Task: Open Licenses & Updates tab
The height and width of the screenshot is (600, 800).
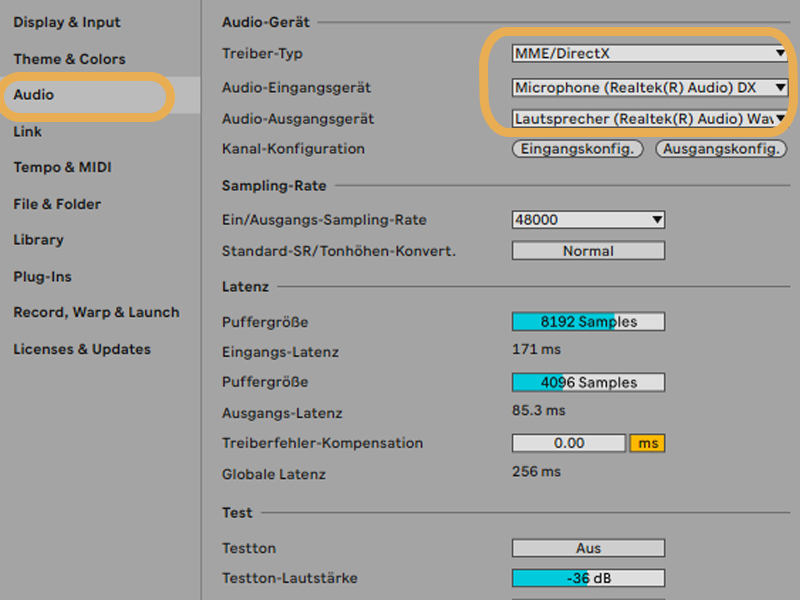Action: click(x=82, y=349)
